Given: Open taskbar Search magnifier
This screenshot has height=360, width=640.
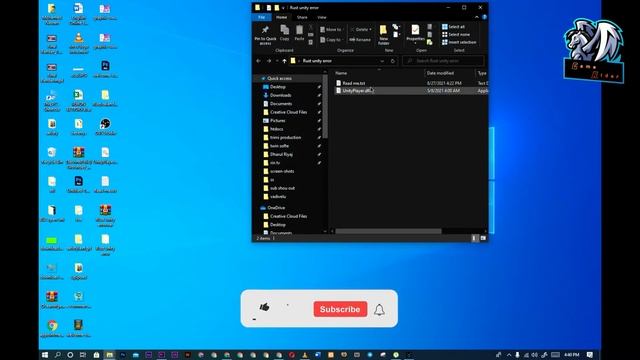Looking at the screenshot, I should point(58,355).
